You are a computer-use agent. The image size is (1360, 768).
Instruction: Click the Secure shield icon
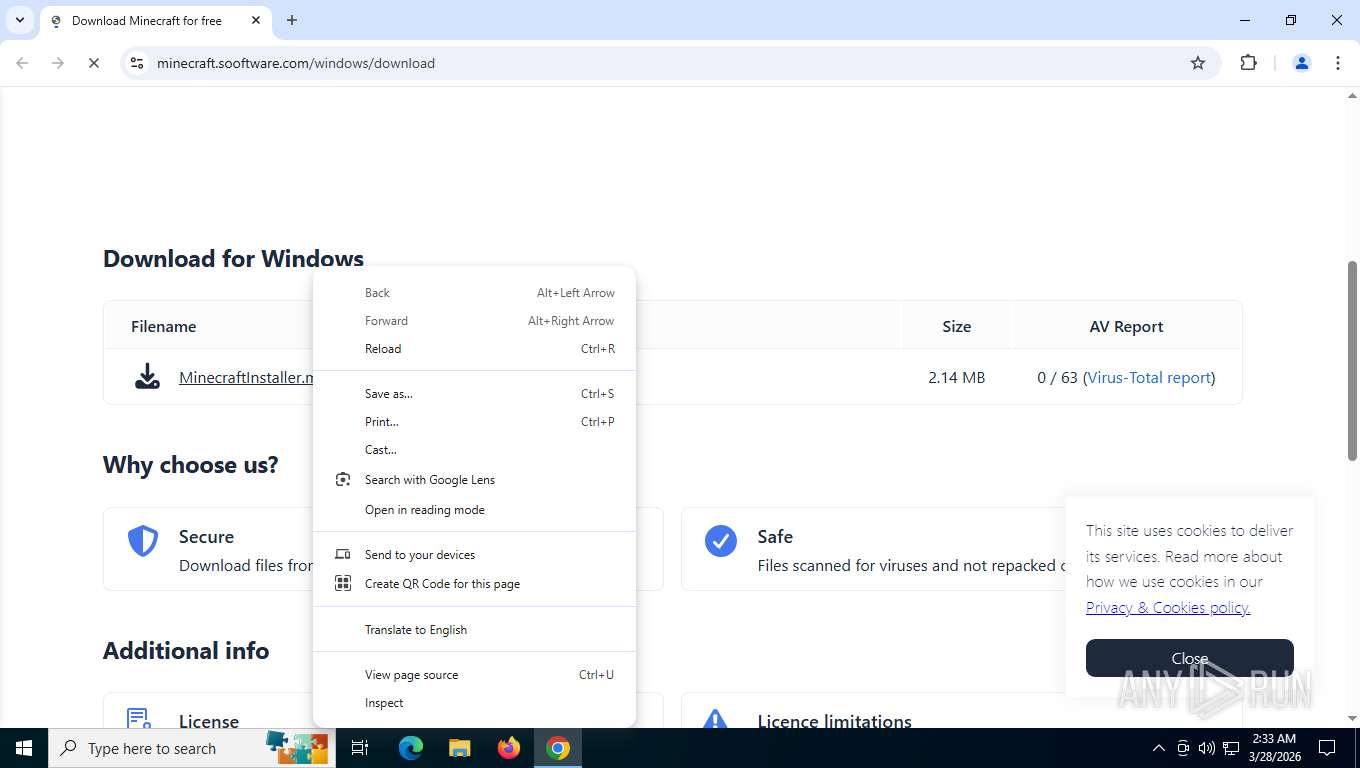[143, 541]
